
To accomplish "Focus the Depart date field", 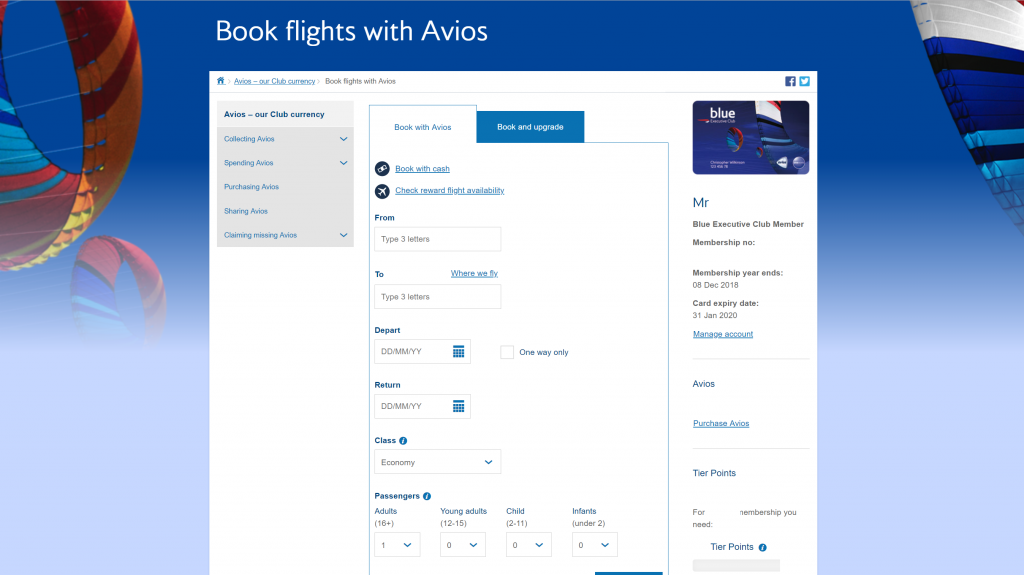I will pyautogui.click(x=423, y=352).
